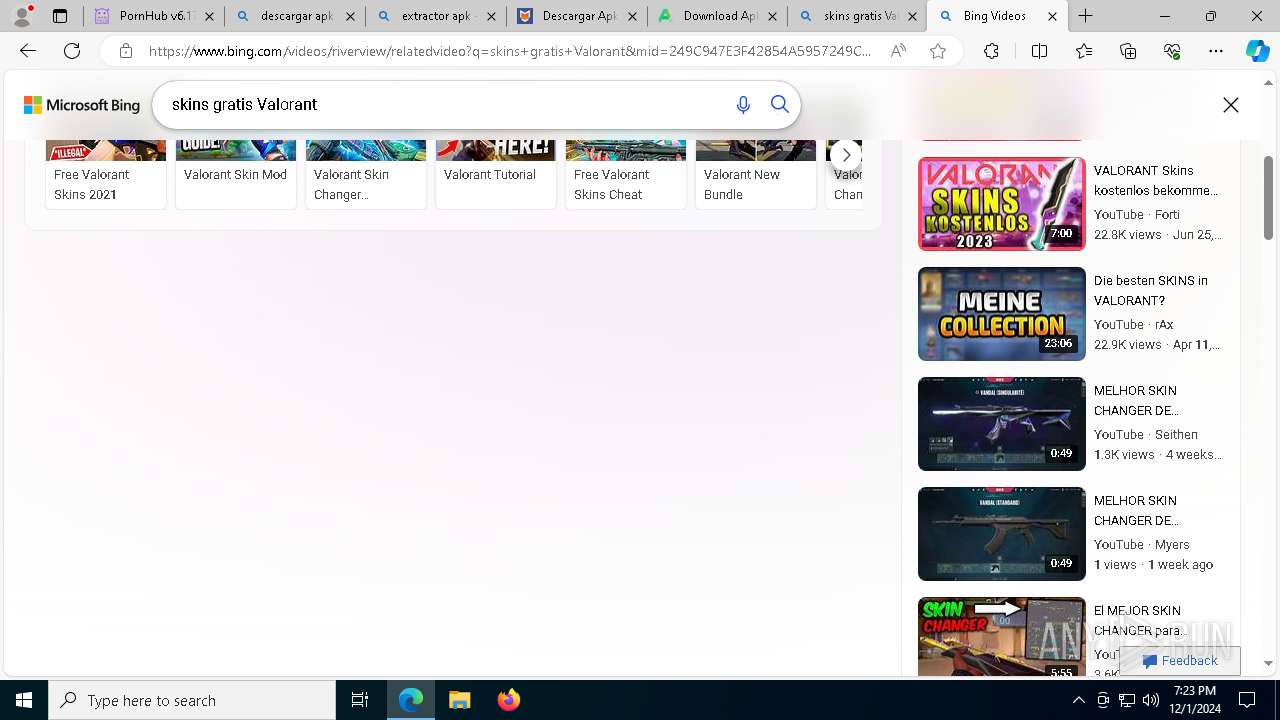Open Read aloud icon in address bar
The image size is (1280, 720).
[x=898, y=51]
